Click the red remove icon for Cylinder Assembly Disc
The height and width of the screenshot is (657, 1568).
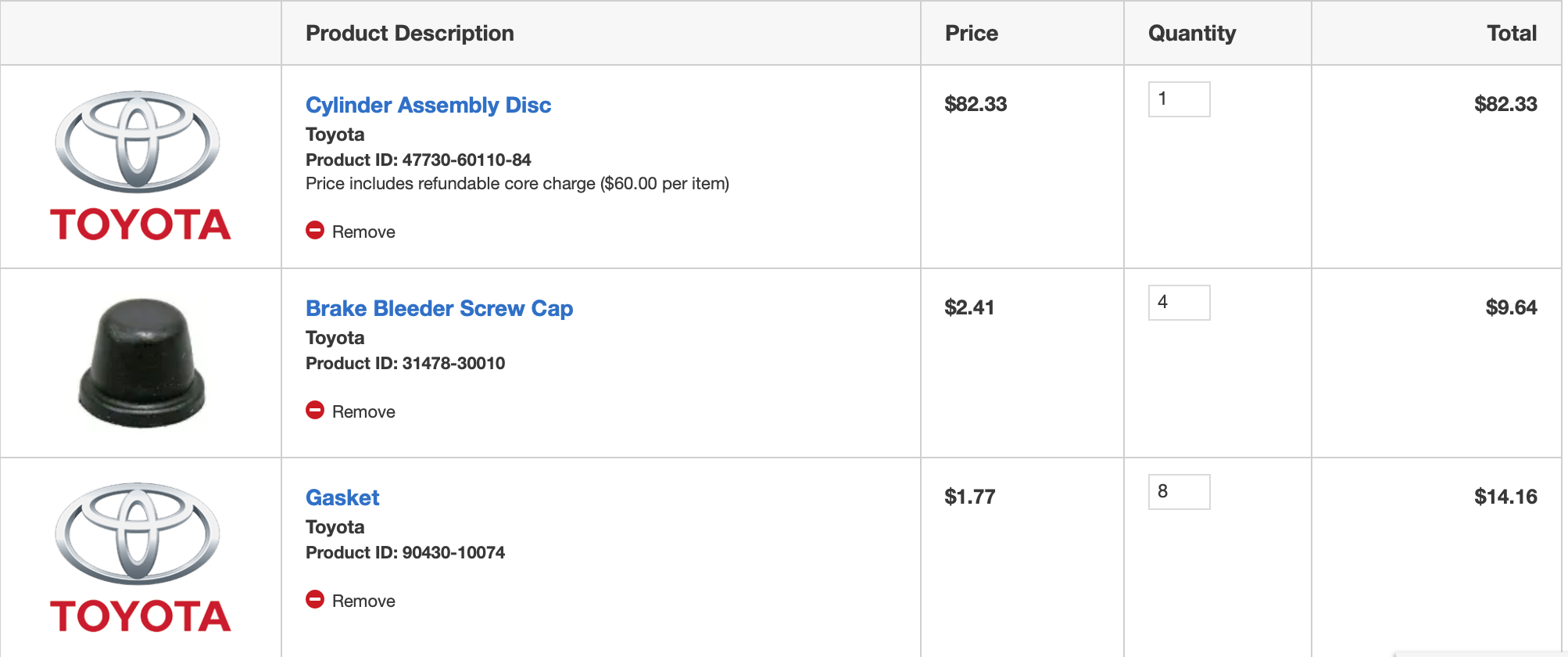pyautogui.click(x=315, y=230)
